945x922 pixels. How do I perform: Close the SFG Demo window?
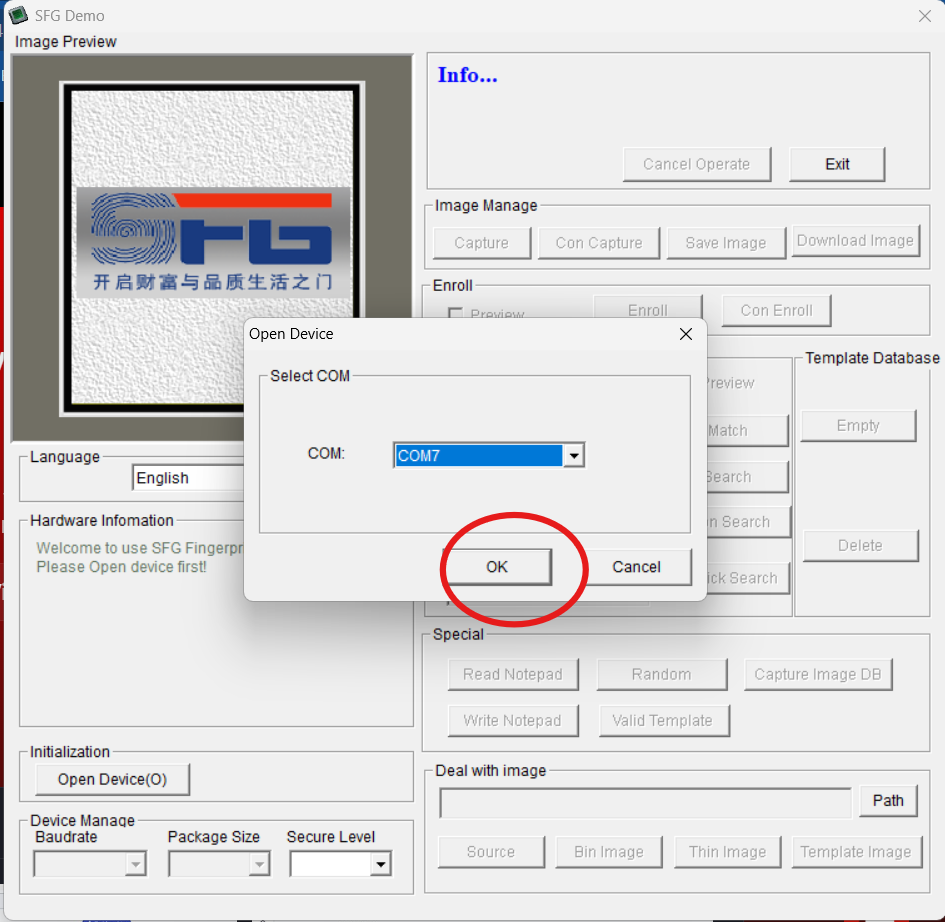(x=925, y=16)
